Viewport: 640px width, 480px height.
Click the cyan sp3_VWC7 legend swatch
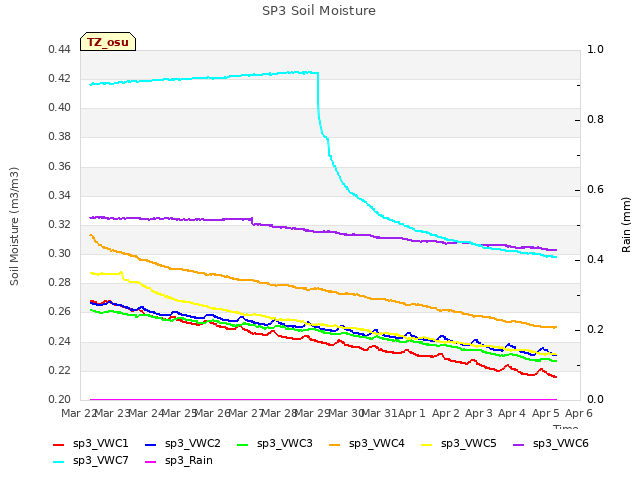point(59,462)
